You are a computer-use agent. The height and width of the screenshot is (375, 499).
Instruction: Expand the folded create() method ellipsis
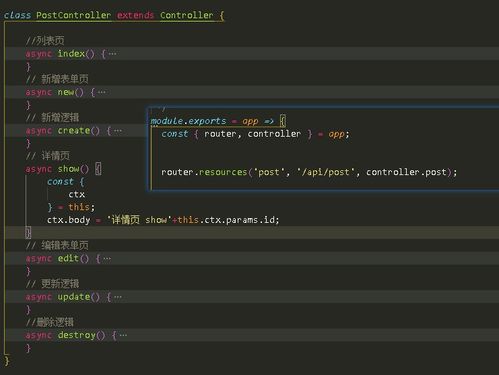click(x=118, y=130)
